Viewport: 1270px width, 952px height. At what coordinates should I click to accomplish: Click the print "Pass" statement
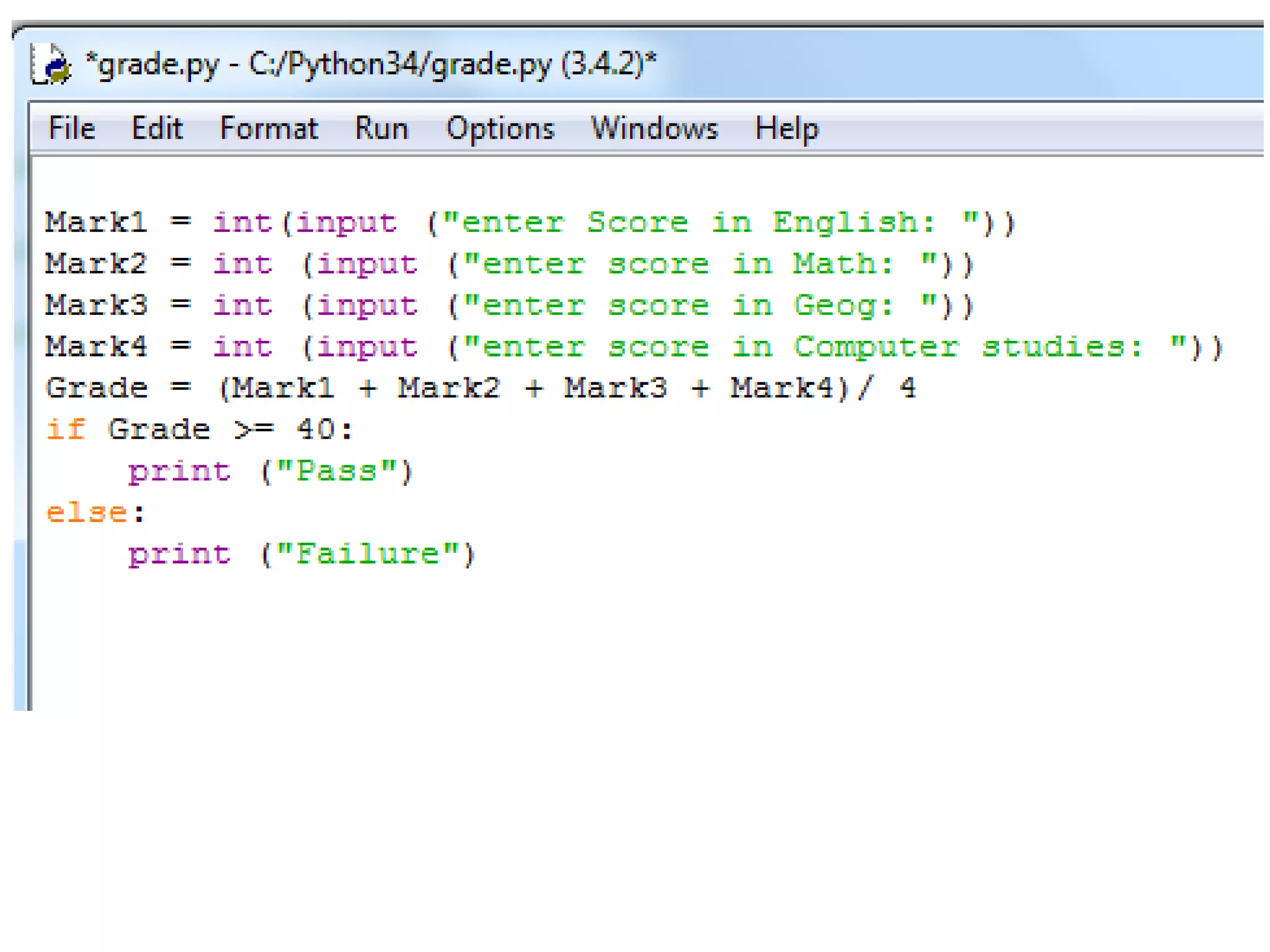coord(270,472)
